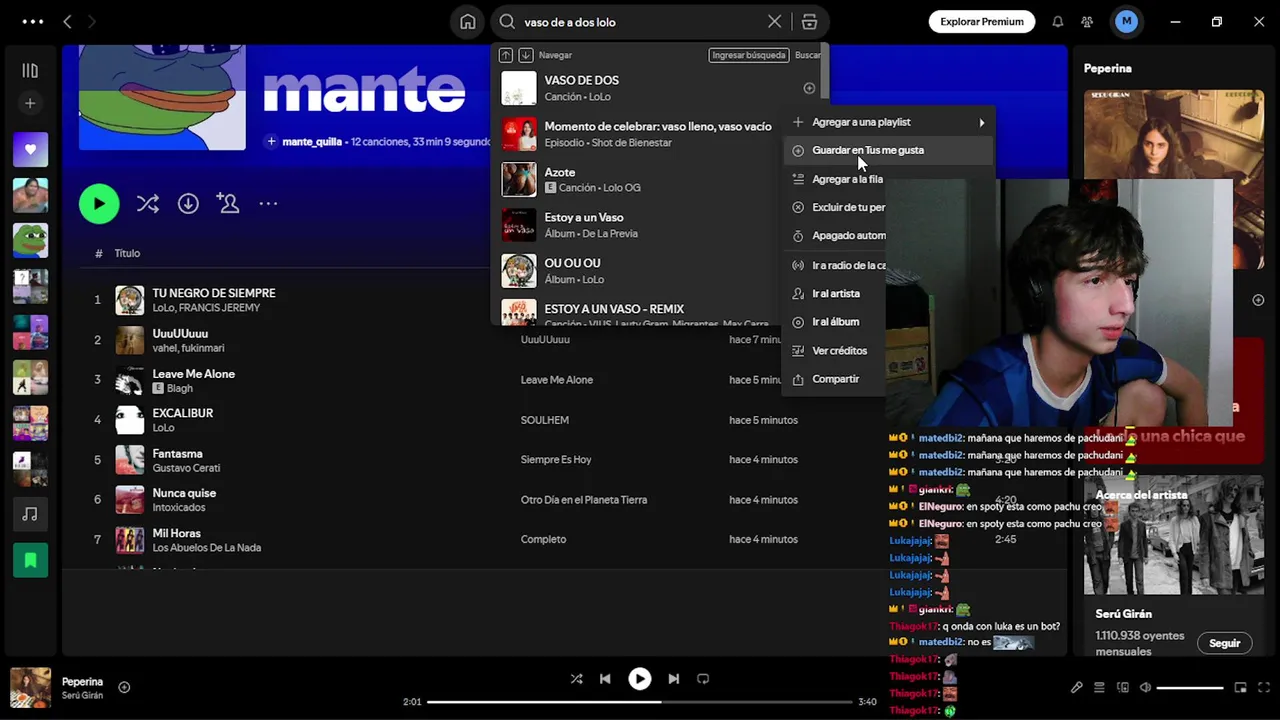Open more options dots for the playlist

click(268, 204)
